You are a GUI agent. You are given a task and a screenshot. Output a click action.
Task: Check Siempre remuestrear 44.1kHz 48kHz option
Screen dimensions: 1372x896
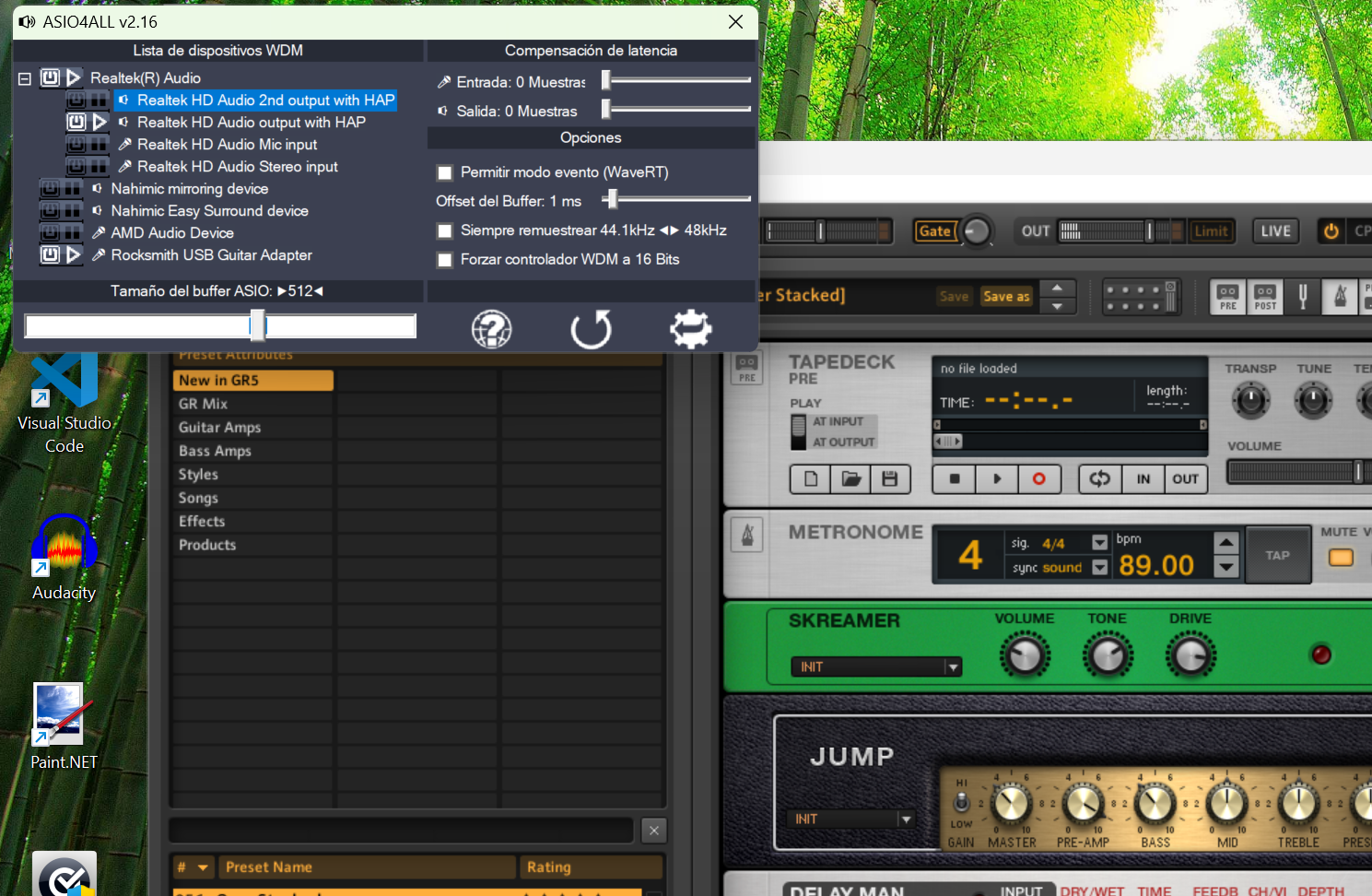coord(445,230)
